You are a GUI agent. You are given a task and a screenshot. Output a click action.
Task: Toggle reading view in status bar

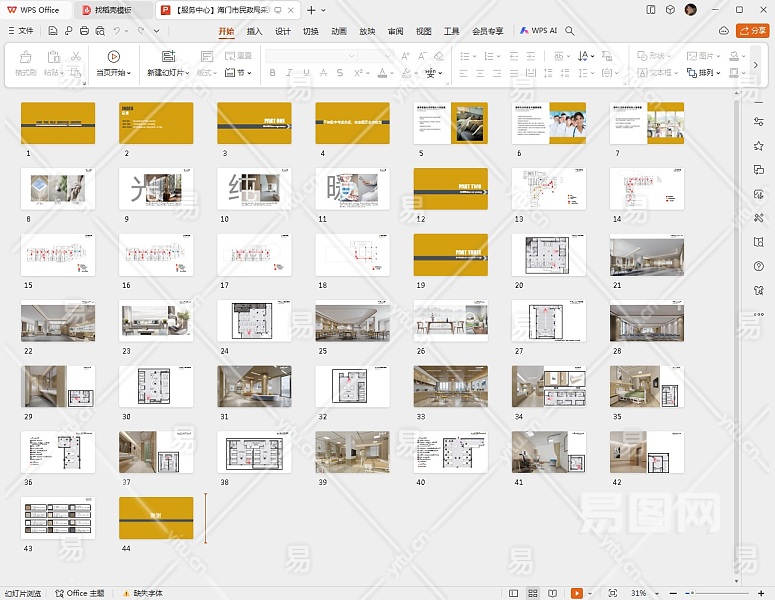pyautogui.click(x=552, y=593)
